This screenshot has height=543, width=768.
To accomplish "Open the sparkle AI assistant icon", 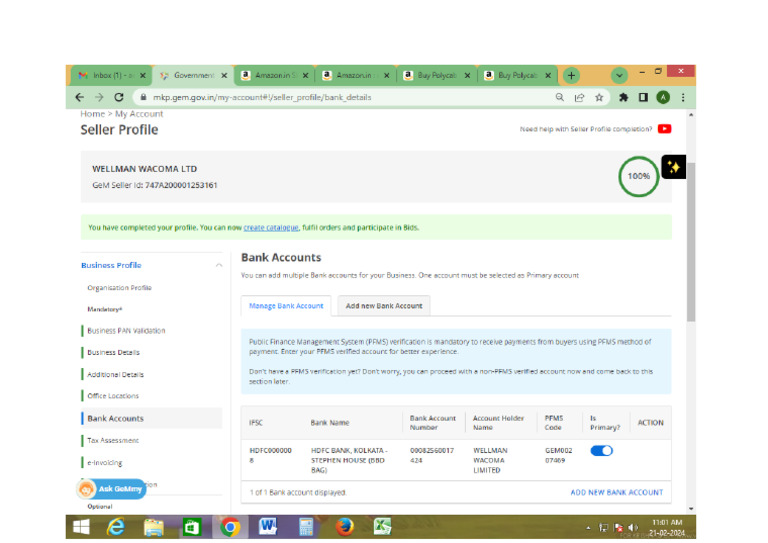I will tap(673, 167).
